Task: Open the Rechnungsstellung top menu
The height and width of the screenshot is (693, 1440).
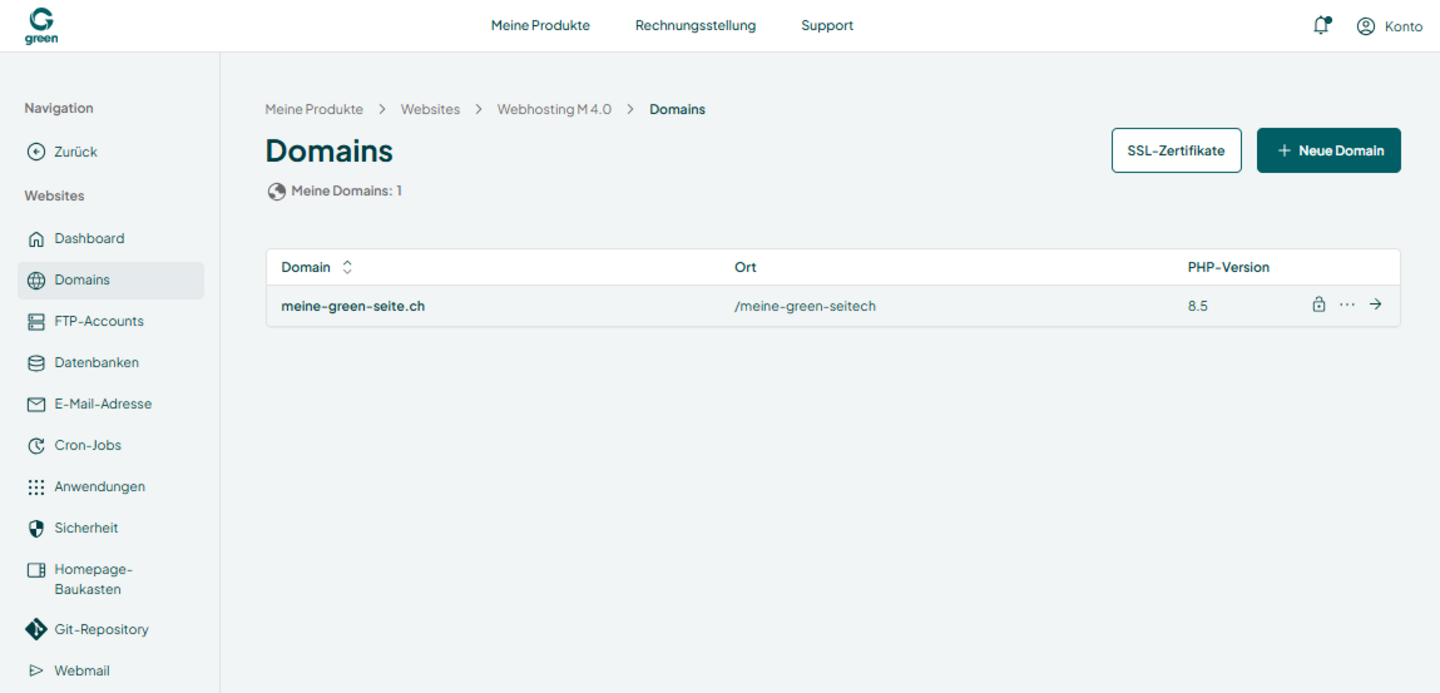Action: coord(695,26)
